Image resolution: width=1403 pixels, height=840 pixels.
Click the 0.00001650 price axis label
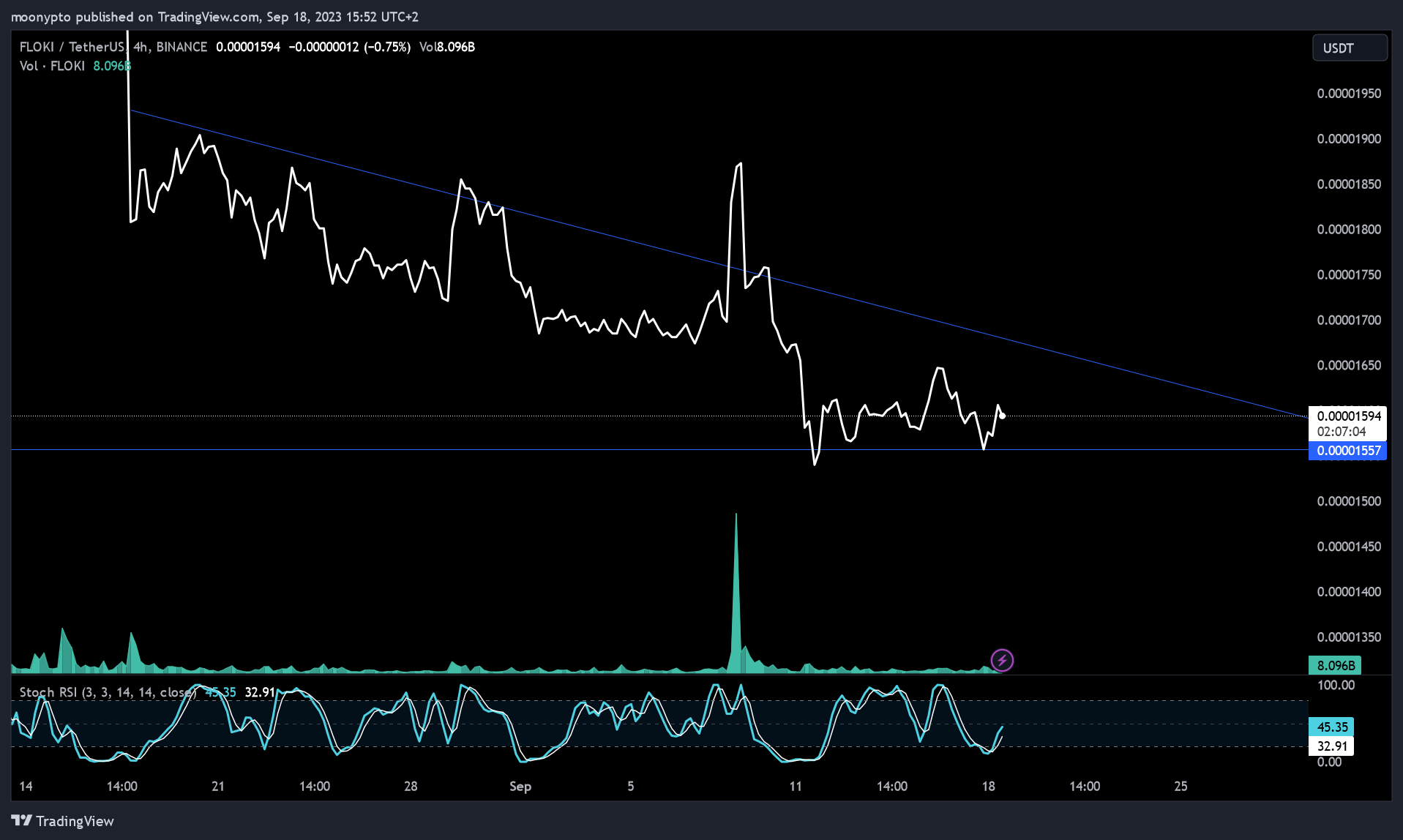click(1349, 366)
